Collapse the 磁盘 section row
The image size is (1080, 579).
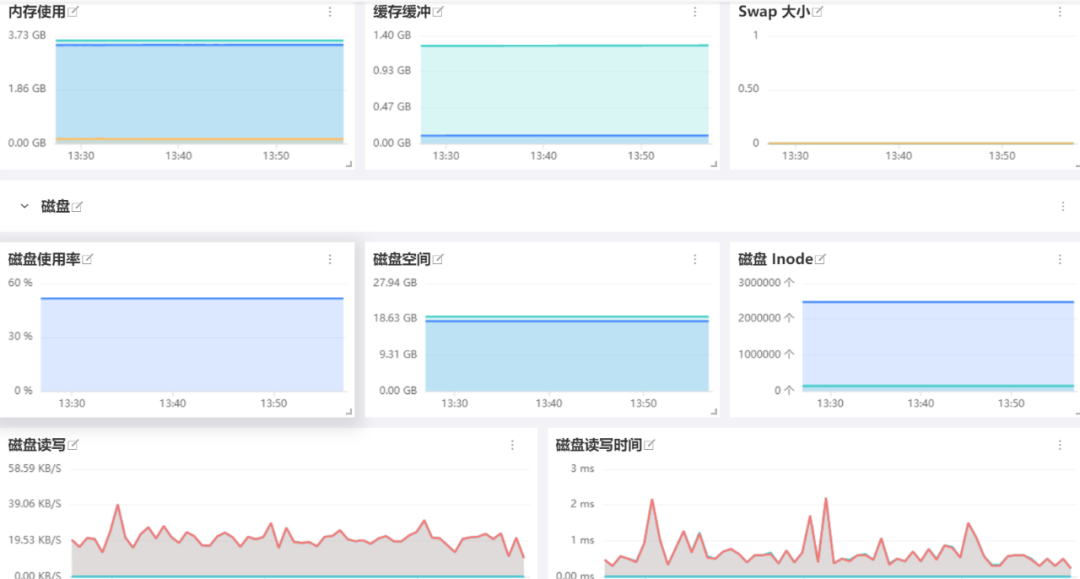coord(25,206)
